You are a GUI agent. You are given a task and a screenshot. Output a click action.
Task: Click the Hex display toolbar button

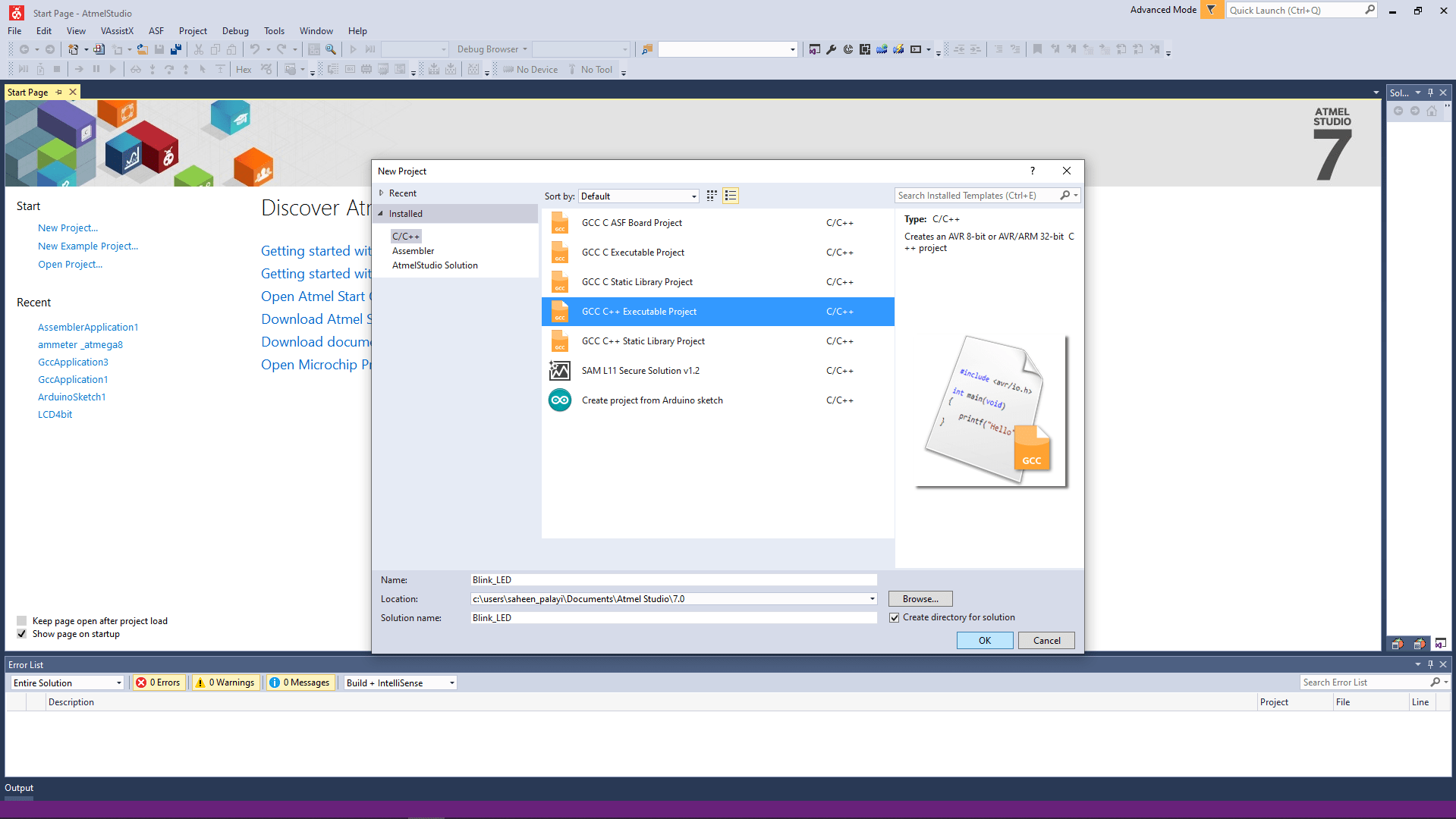coord(244,70)
